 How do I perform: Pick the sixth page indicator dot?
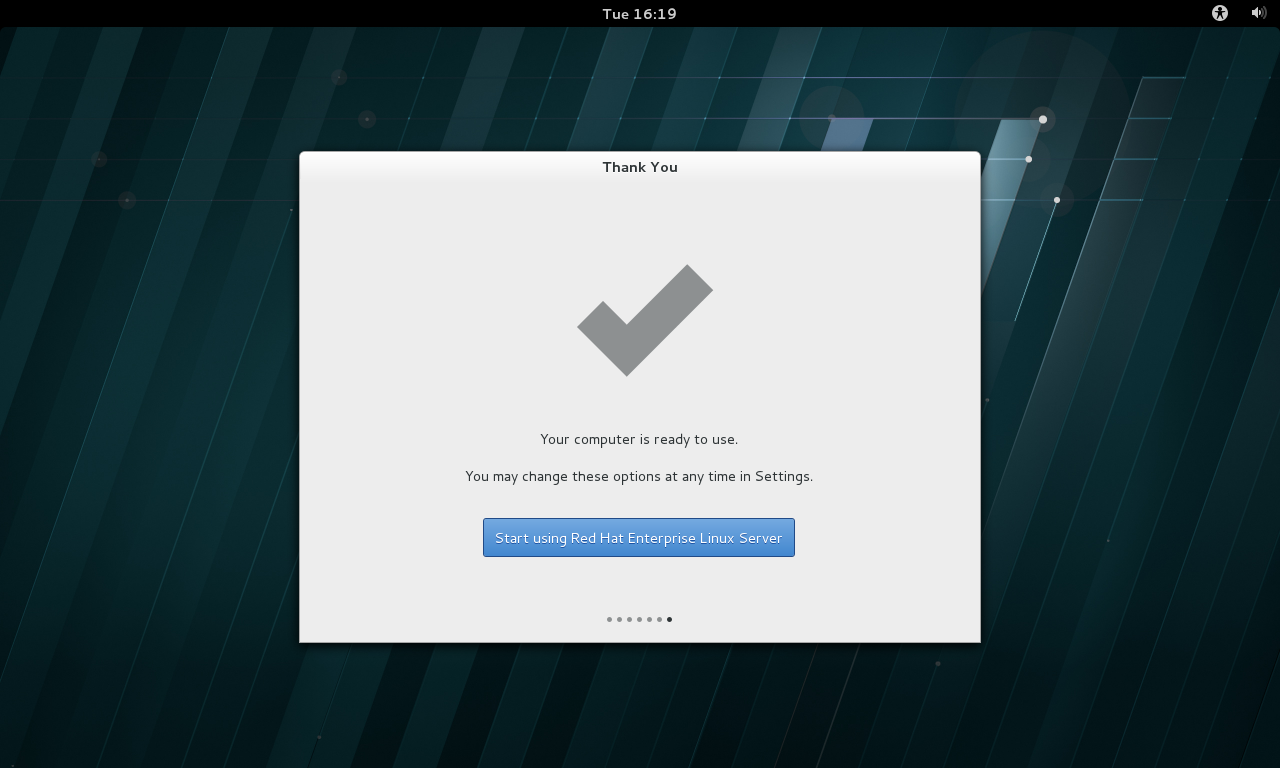(x=659, y=619)
